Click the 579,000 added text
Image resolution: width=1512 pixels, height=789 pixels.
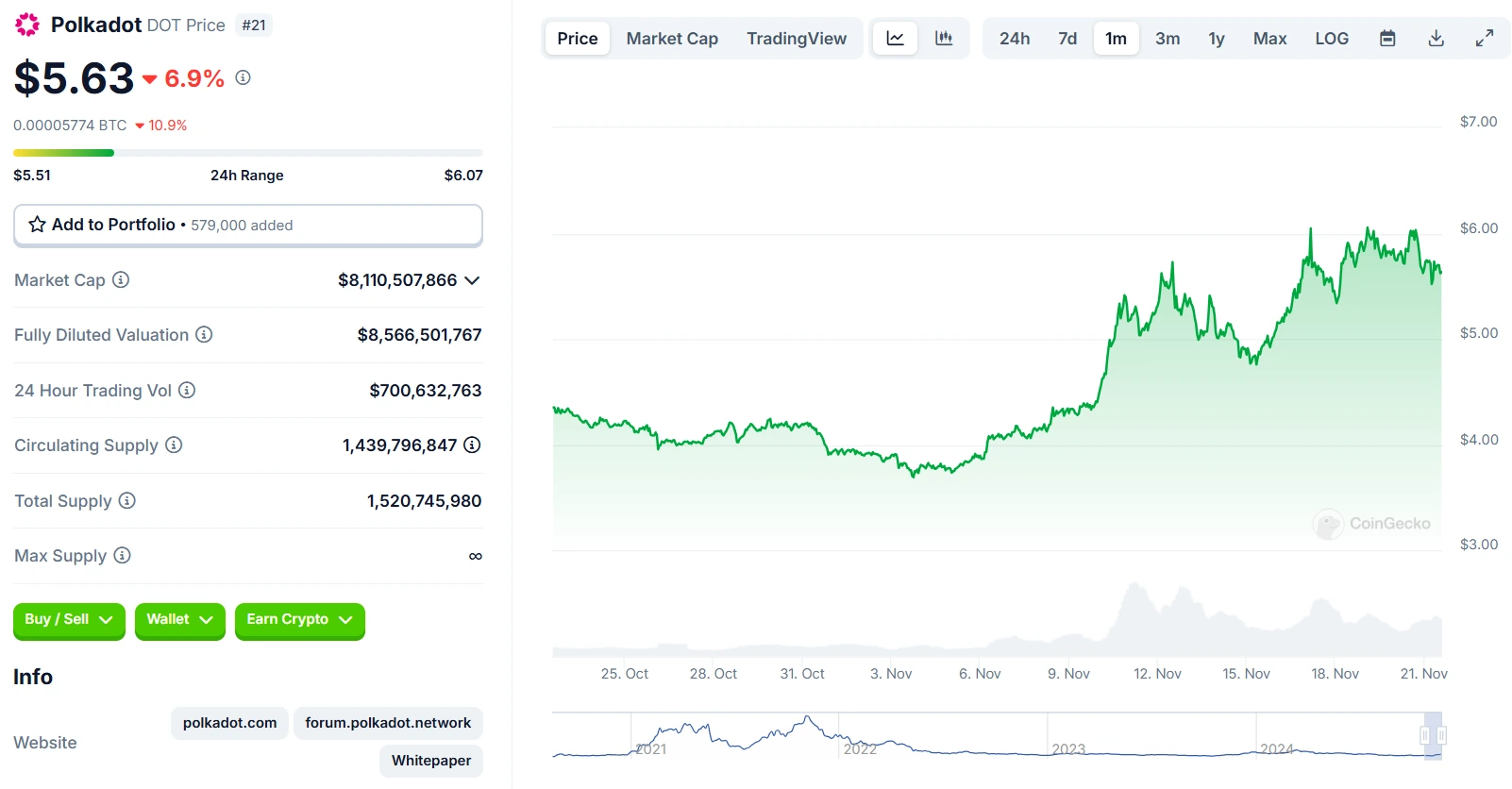pos(242,226)
